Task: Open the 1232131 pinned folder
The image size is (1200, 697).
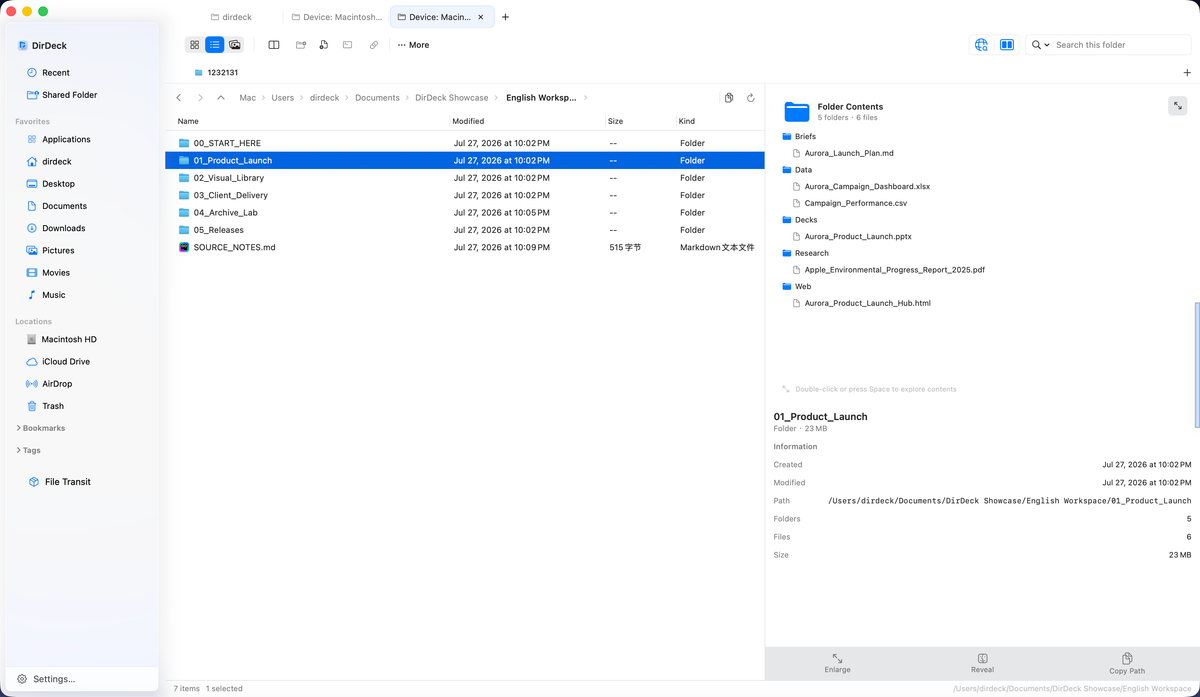Action: (x=215, y=73)
